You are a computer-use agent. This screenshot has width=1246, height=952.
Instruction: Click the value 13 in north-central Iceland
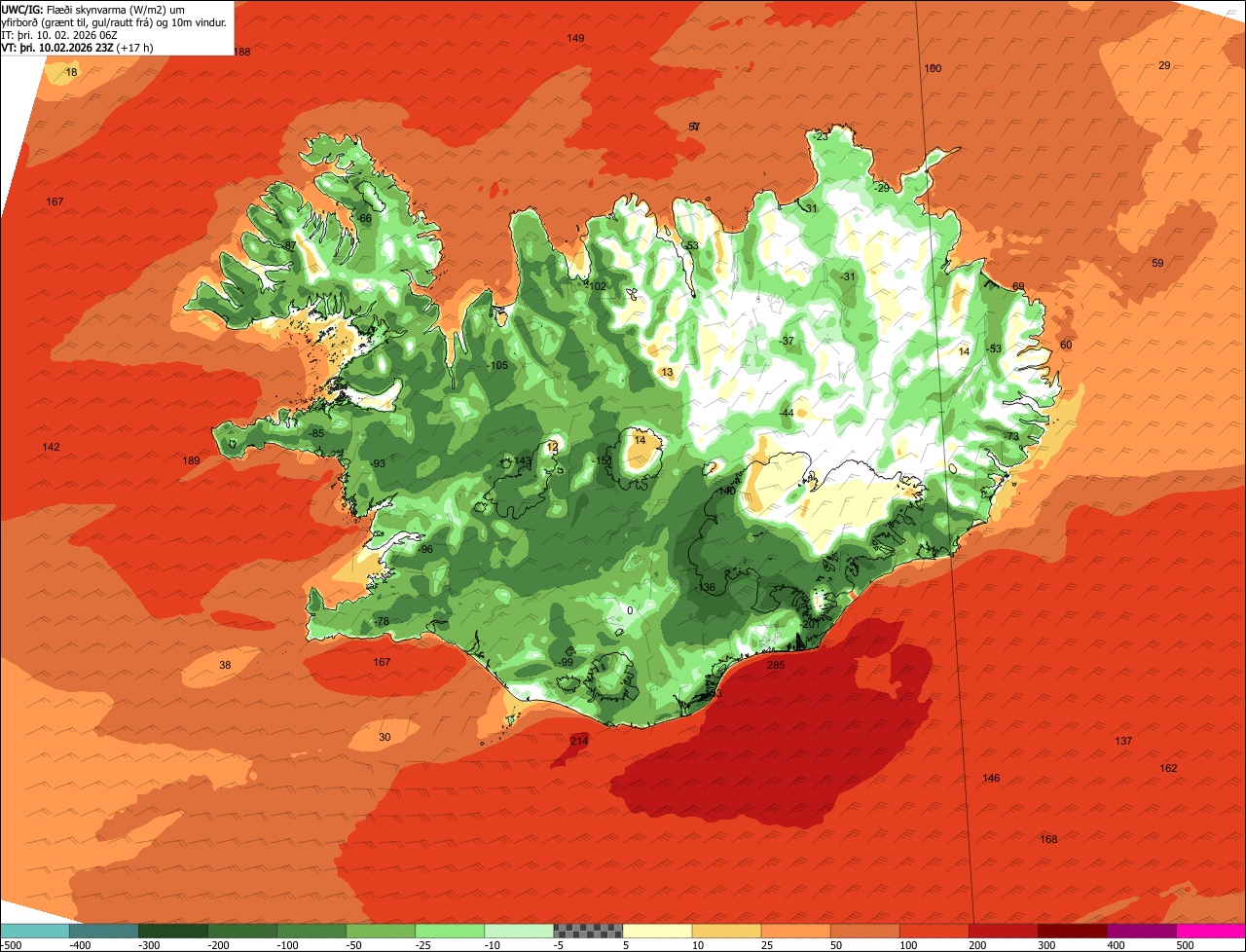(667, 372)
